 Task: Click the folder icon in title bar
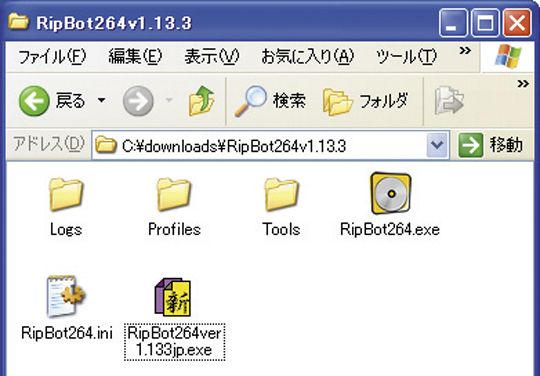(x=19, y=21)
